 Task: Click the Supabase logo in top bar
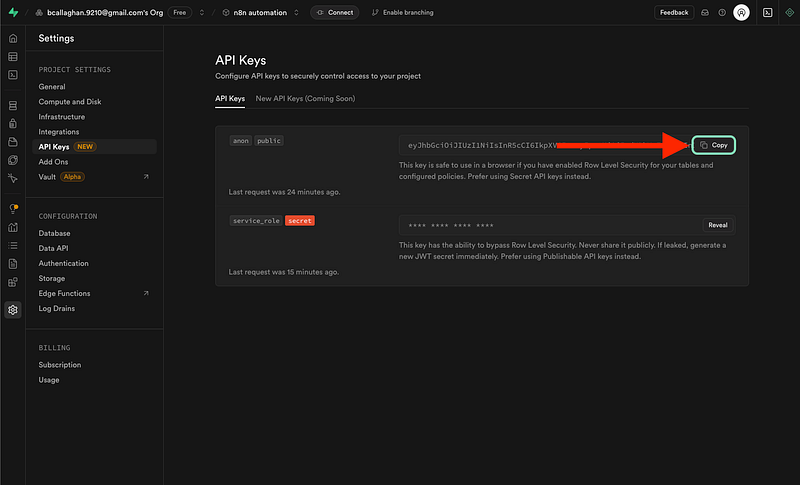click(12, 12)
